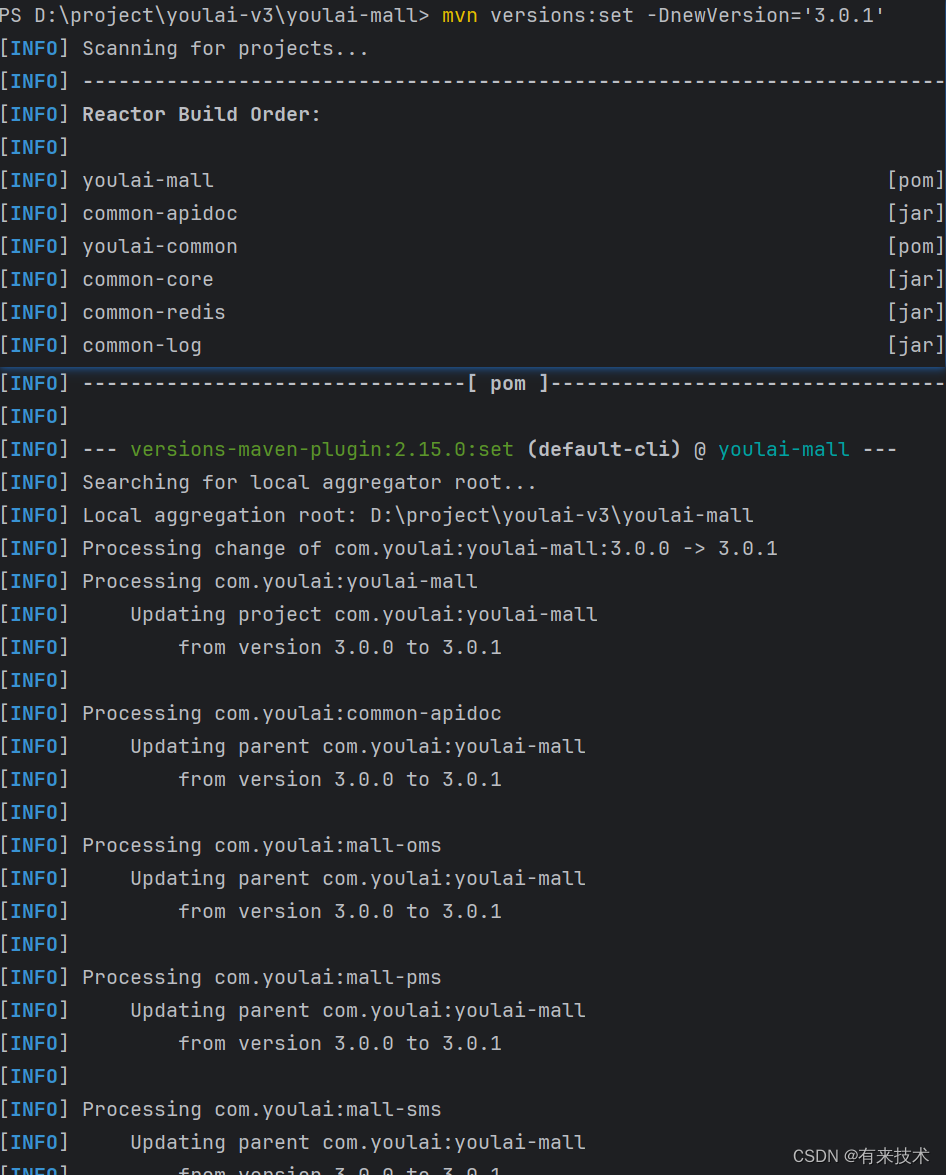Click the "Processing com.youlai:mall-pms" line
Viewport: 946px width, 1175px height.
[x=262, y=977]
